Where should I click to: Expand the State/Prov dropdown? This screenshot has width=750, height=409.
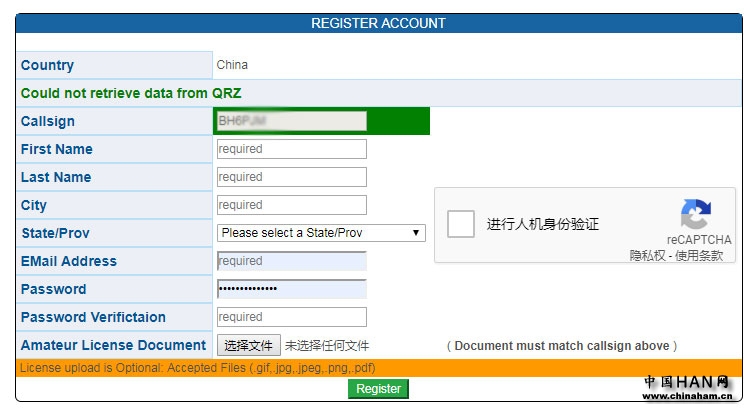pos(321,233)
